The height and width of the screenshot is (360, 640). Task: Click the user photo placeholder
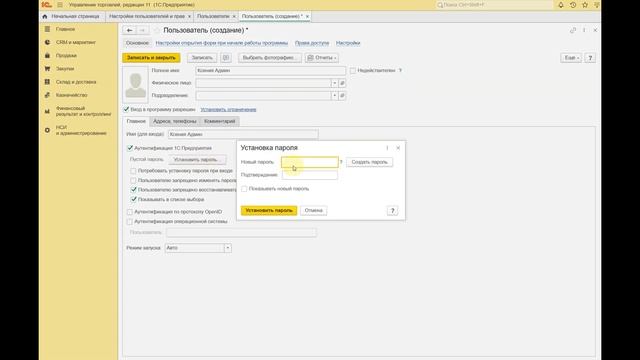point(135,85)
